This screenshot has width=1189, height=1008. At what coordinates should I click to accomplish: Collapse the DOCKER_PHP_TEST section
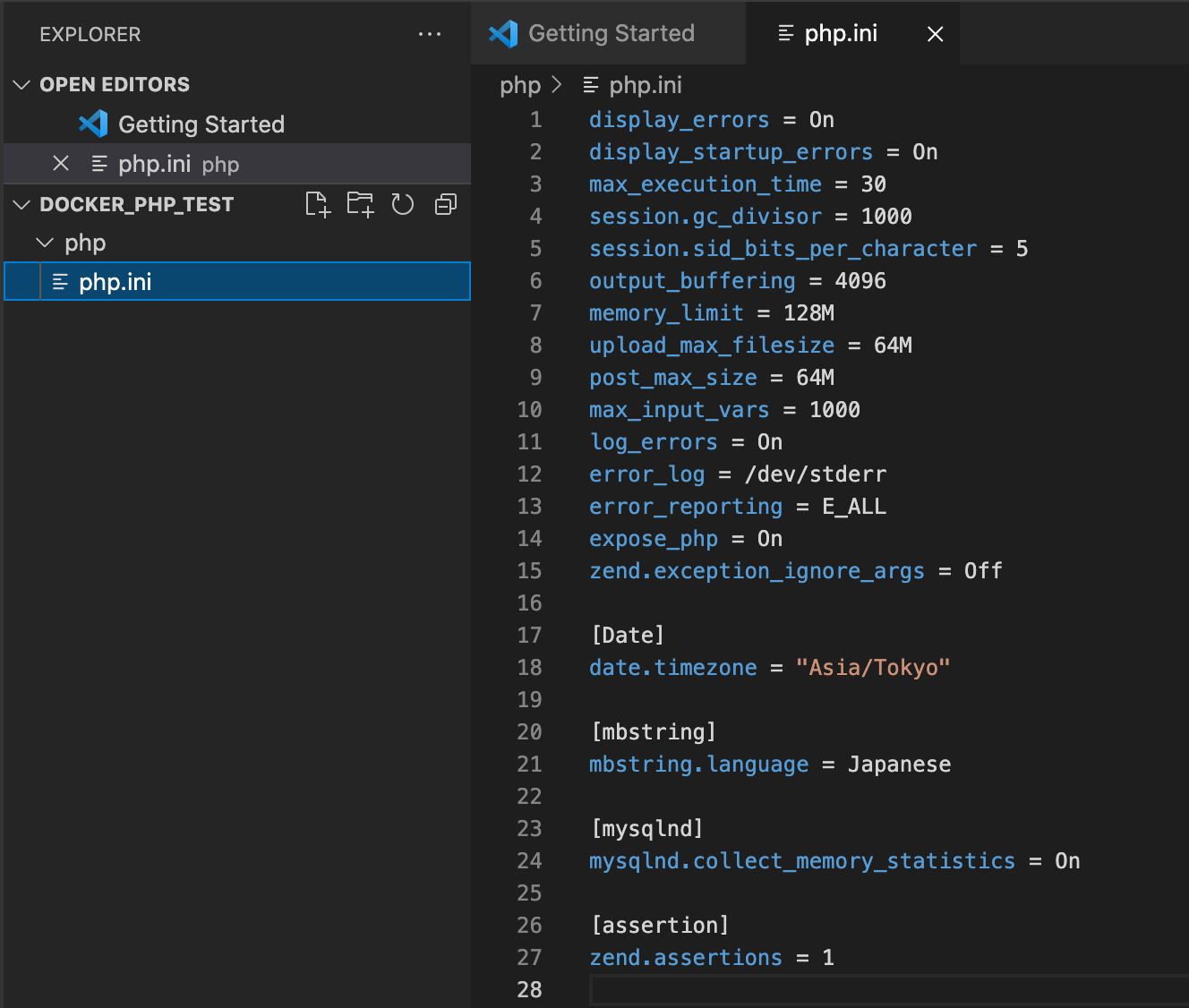pos(21,204)
